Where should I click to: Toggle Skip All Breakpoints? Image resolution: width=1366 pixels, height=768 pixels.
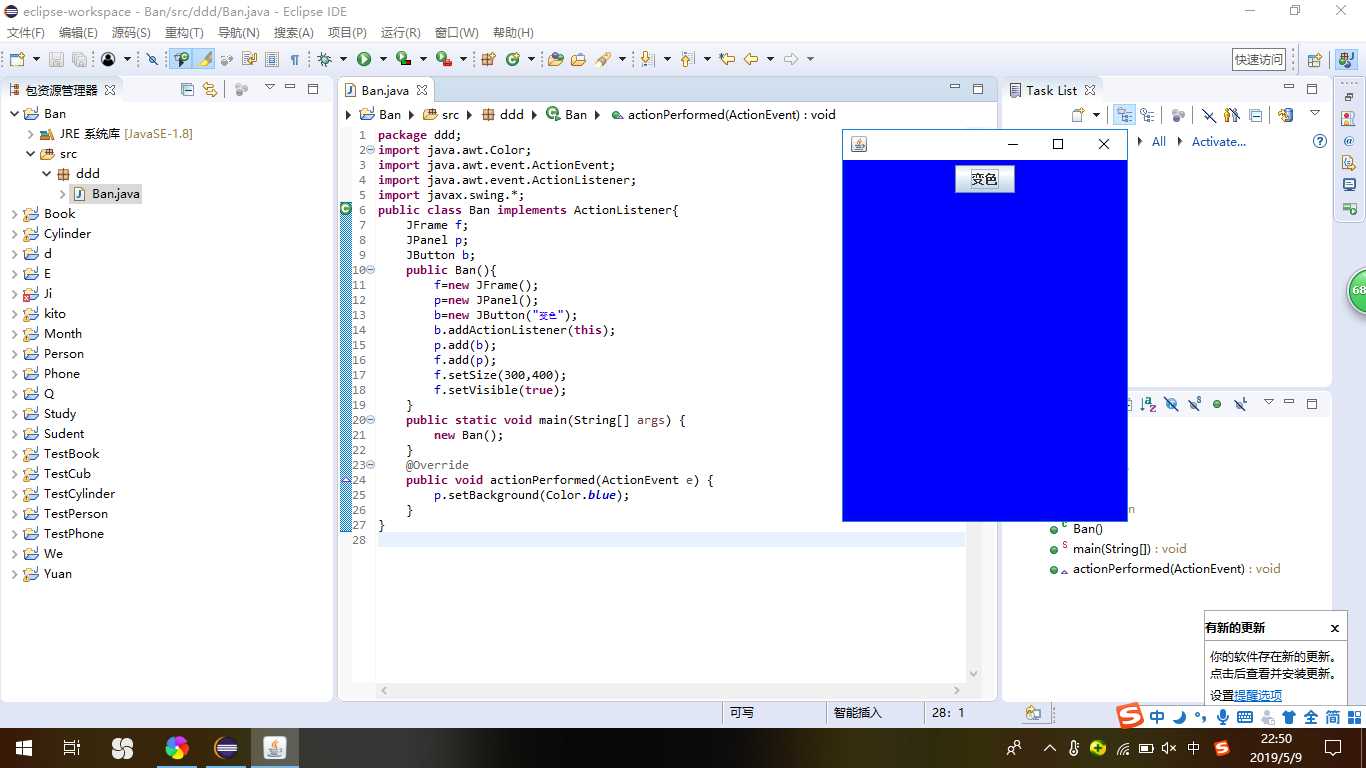[152, 60]
